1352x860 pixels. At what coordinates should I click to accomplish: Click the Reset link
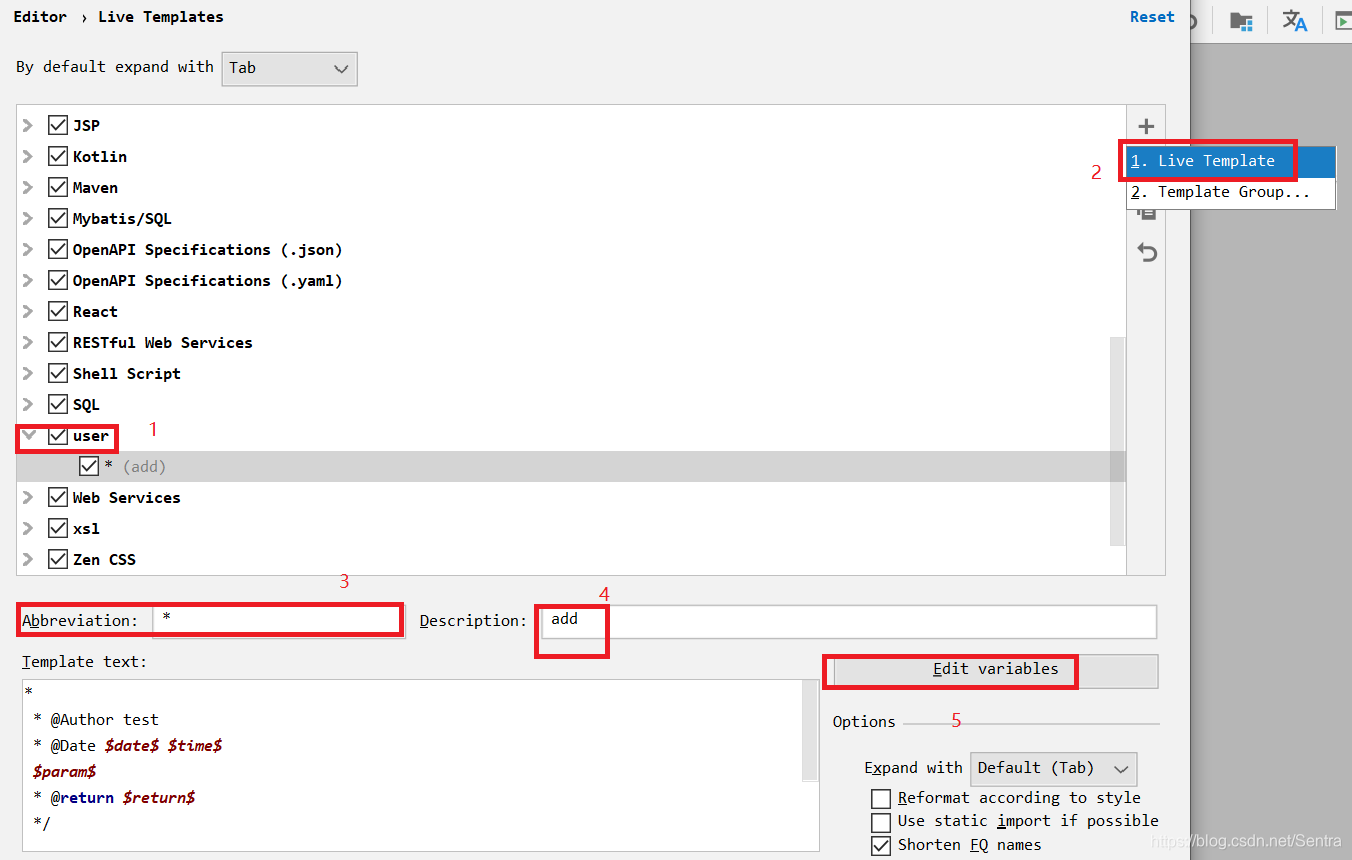pos(1152,17)
